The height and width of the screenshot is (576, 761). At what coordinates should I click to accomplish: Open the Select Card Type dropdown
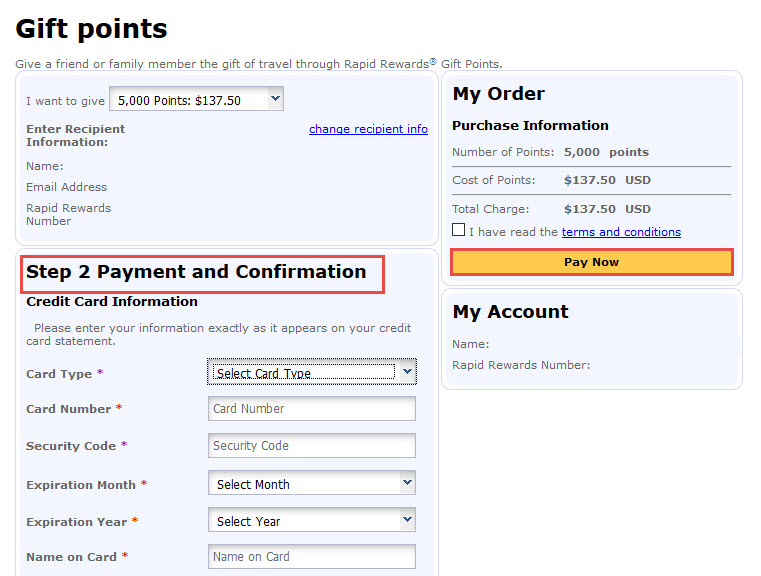point(312,372)
